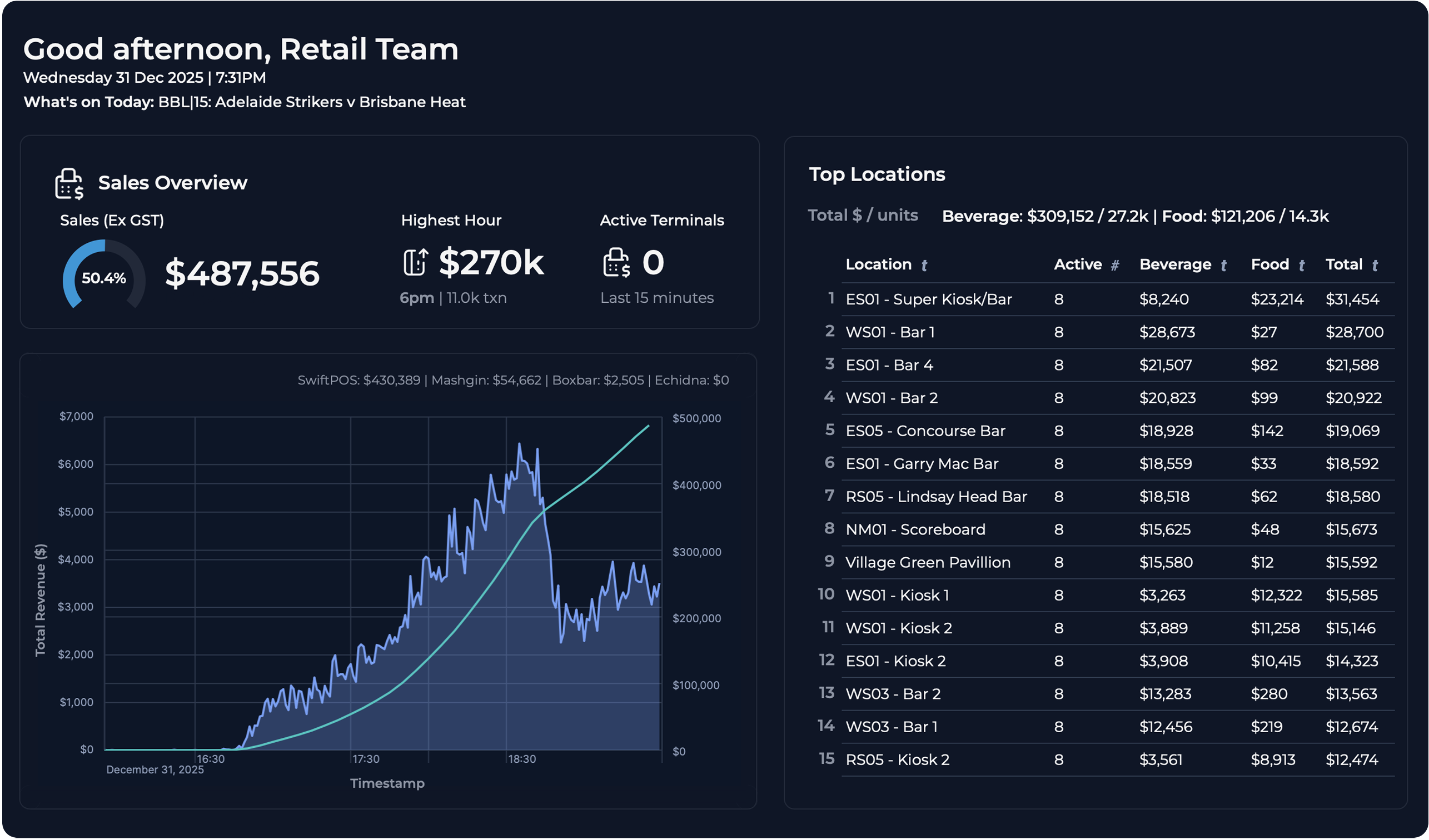Click the $270k highest hour value
The image size is (1429, 840).
point(491,262)
